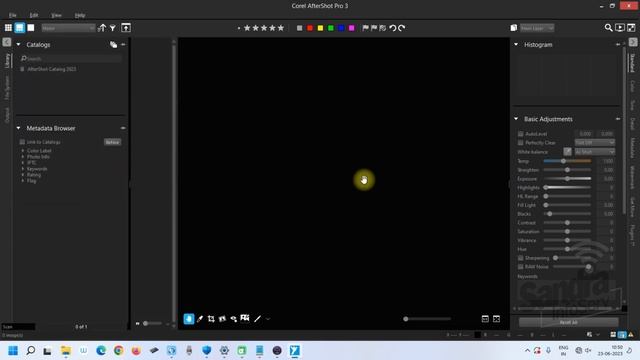Select the Straighten tool icon
The width and height of the screenshot is (640, 360).
click(222, 319)
